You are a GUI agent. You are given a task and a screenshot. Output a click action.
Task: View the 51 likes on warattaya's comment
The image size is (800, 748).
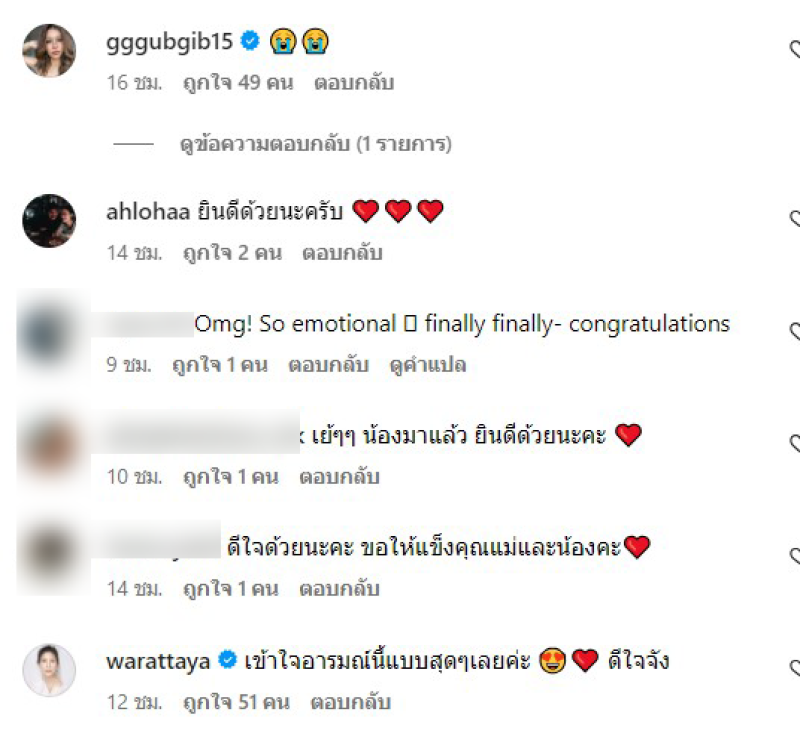point(236,703)
